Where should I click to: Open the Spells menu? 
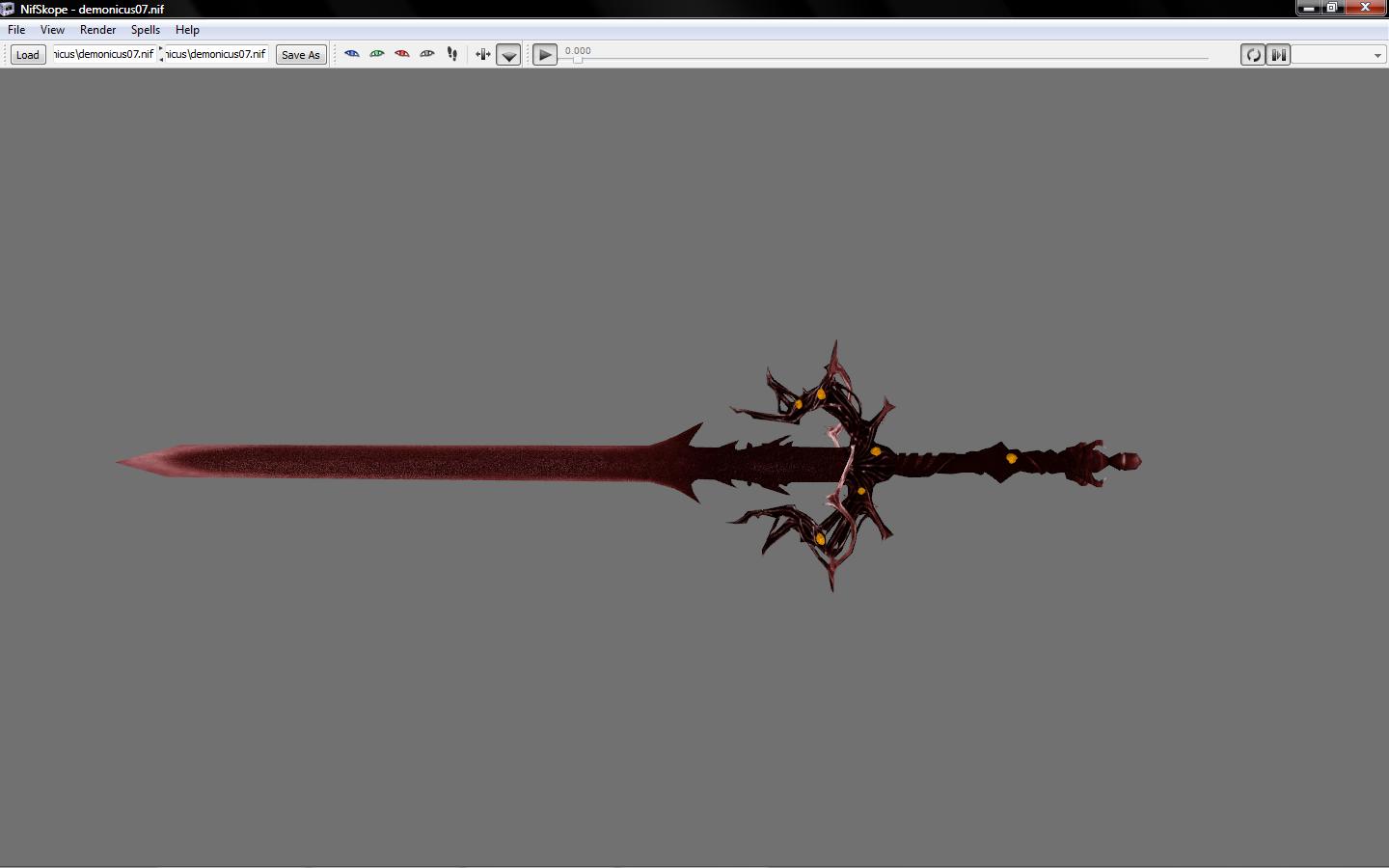(x=146, y=30)
